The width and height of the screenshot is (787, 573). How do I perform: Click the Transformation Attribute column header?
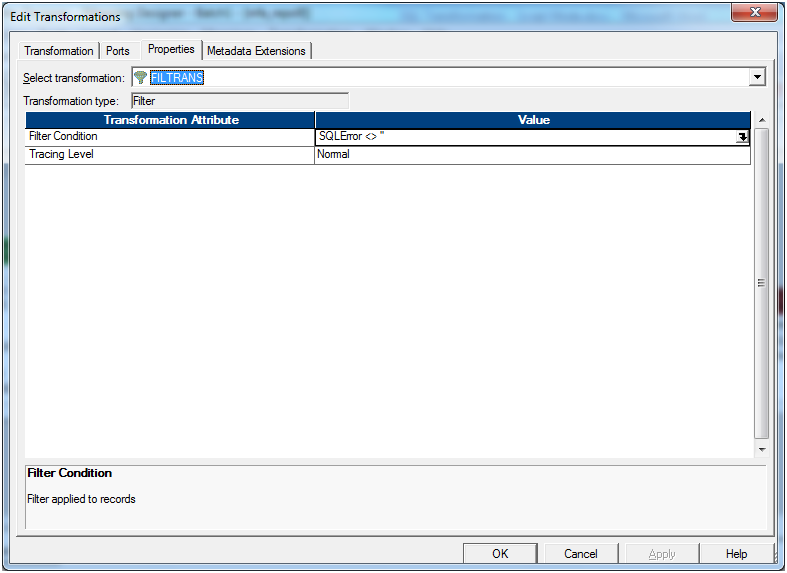click(171, 120)
